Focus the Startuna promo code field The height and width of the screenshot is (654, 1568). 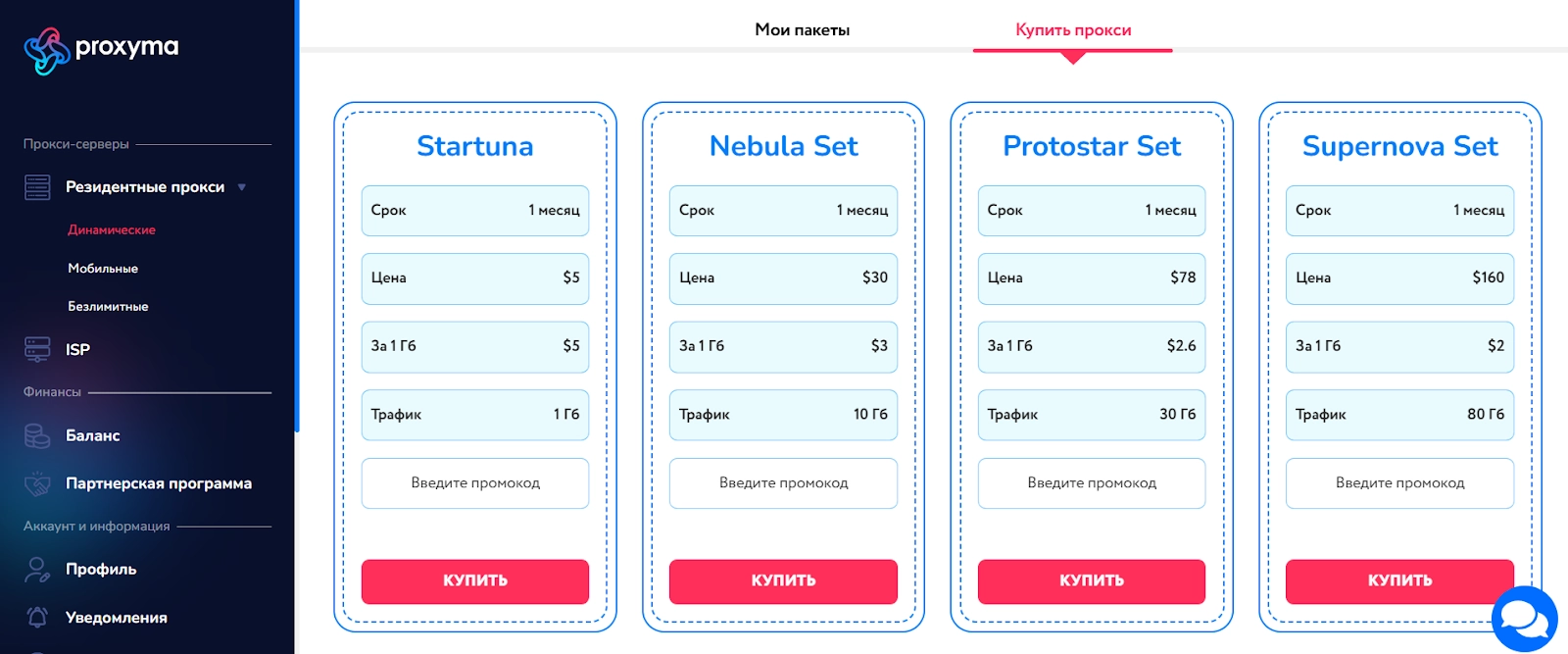pyautogui.click(x=475, y=483)
